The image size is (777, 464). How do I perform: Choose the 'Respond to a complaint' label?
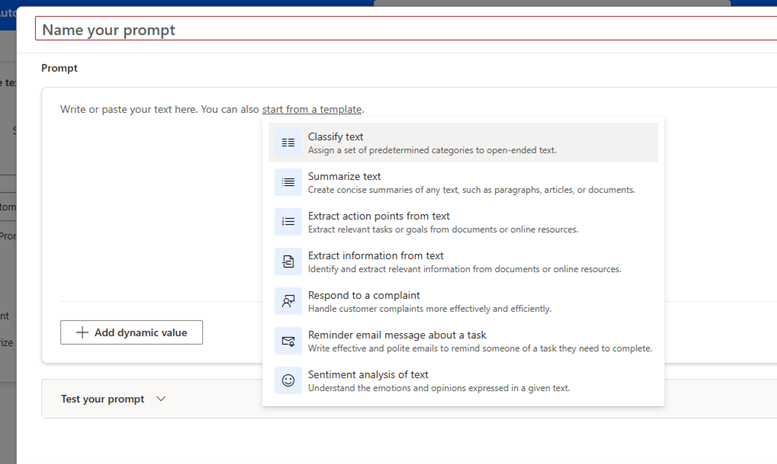363,295
